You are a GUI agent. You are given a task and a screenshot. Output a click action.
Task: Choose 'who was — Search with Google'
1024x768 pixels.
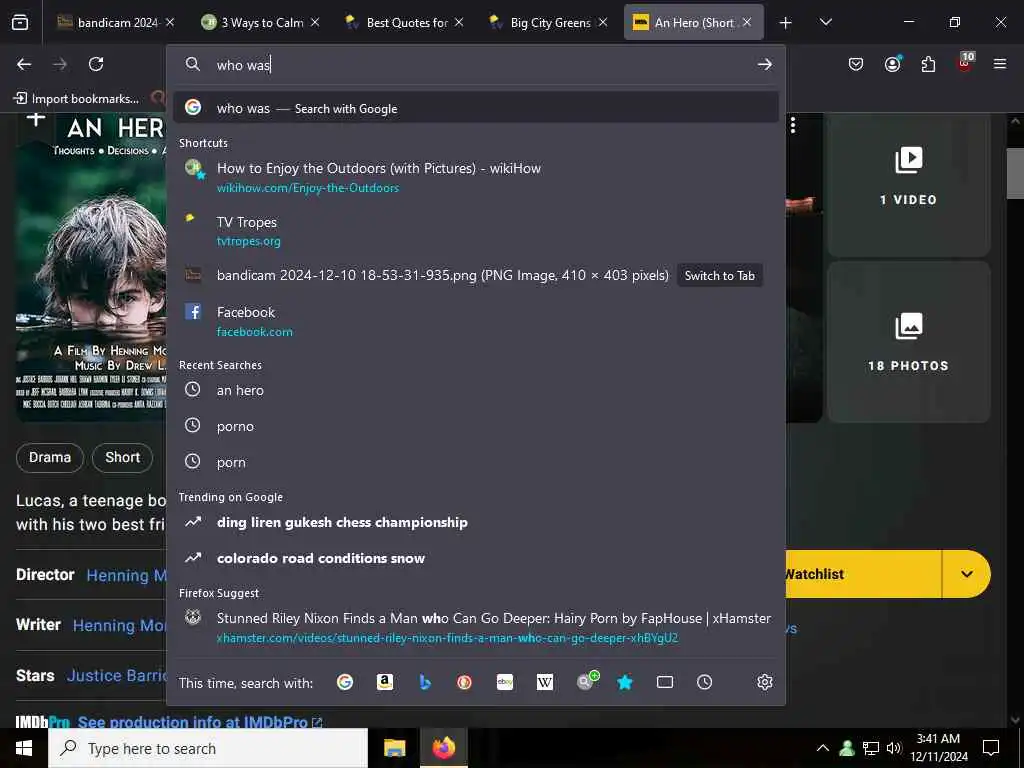pos(476,108)
